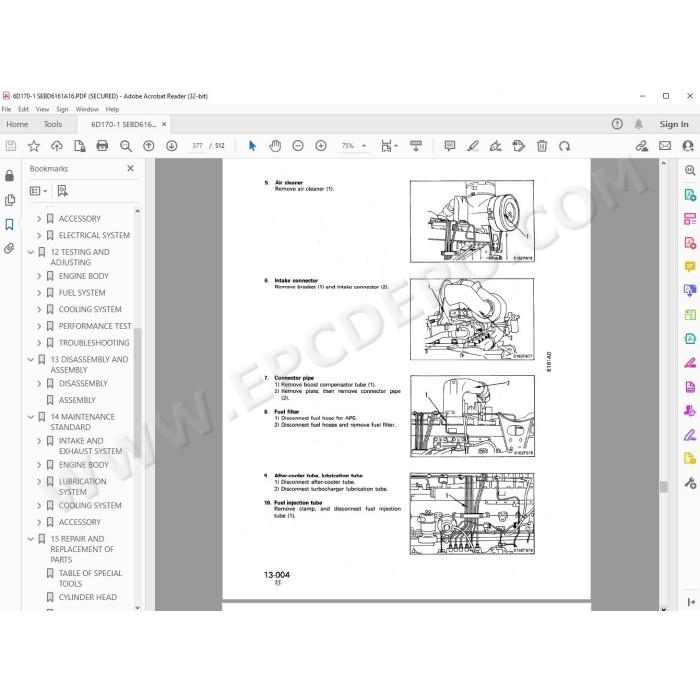Add a new bookmark with the bookmark icon

pos(62,191)
